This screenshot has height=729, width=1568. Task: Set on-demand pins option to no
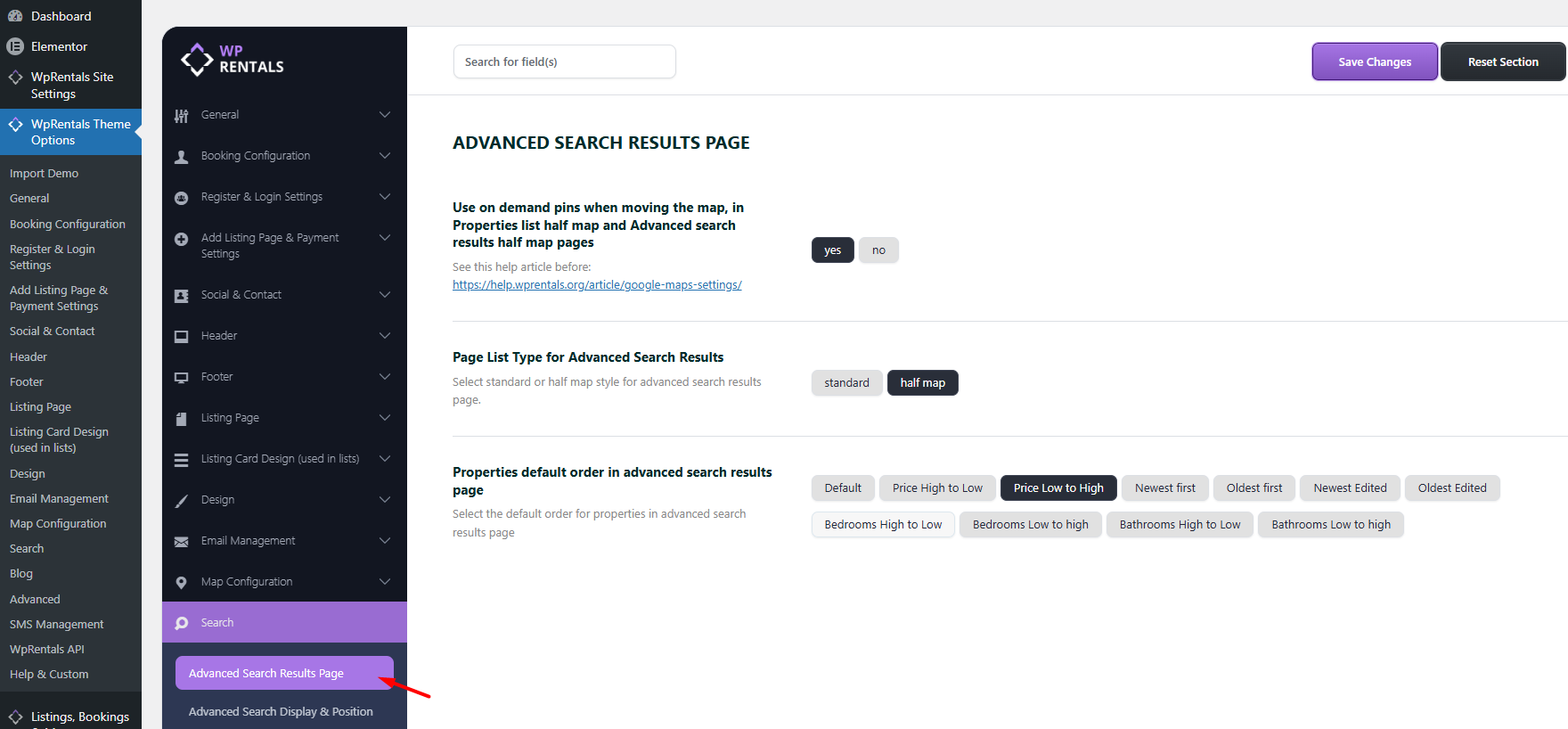[x=878, y=250]
